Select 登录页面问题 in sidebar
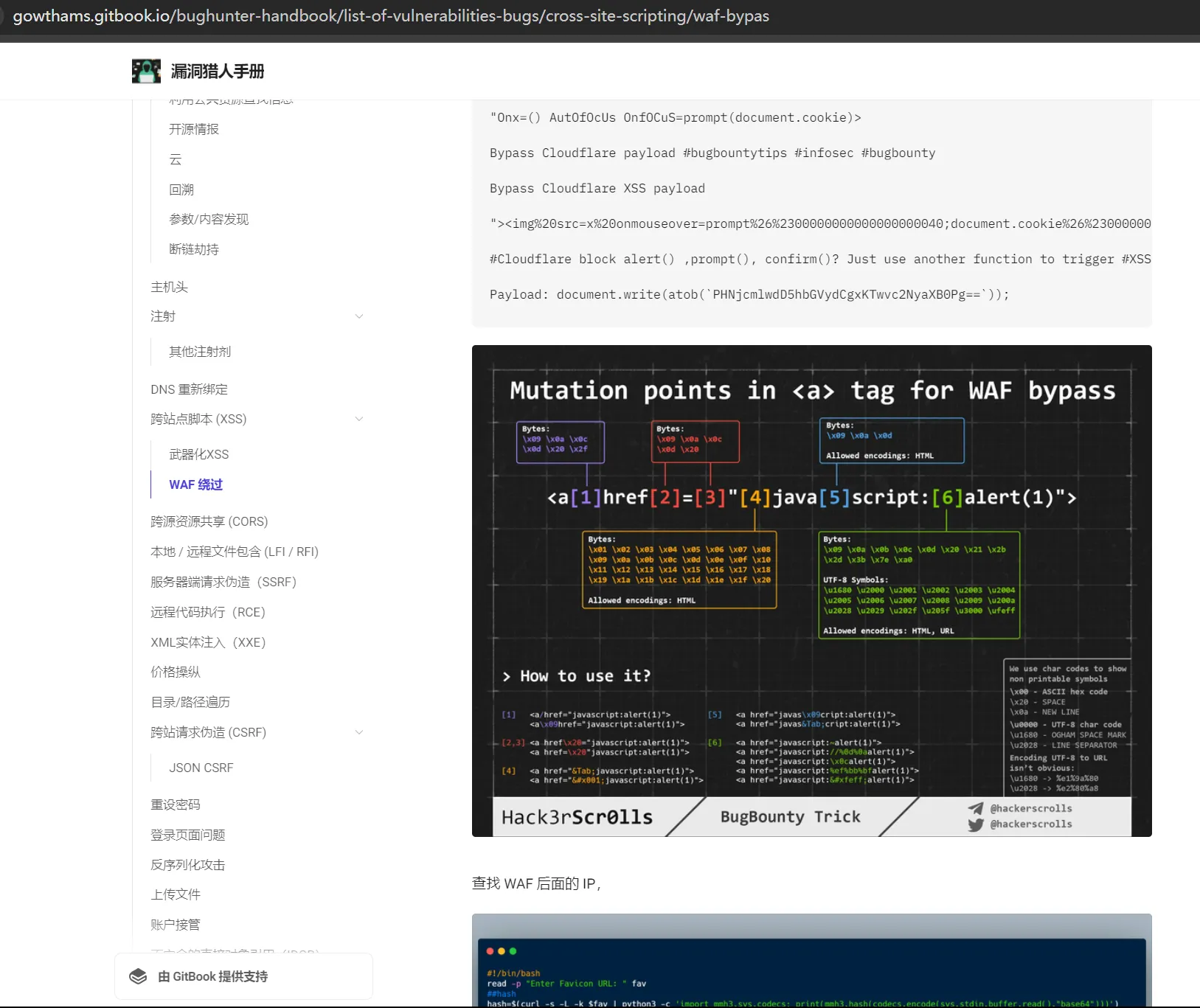The height and width of the screenshot is (1008, 1200). [x=188, y=835]
